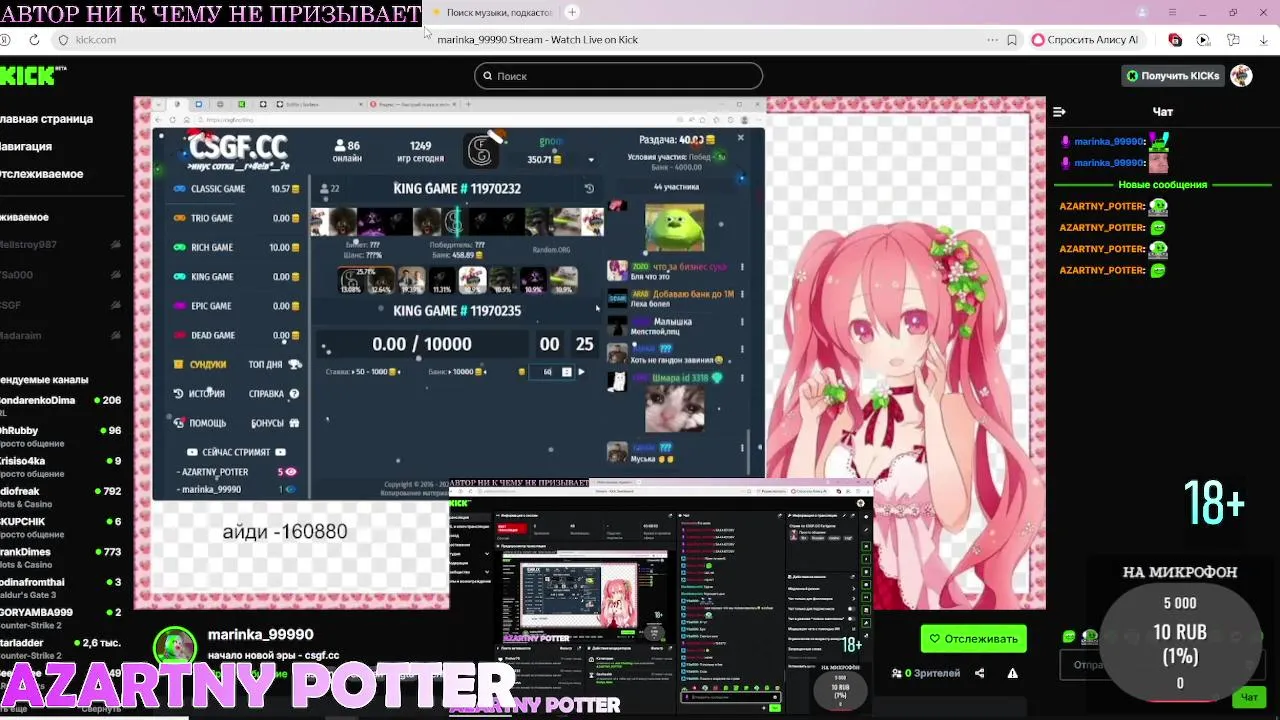Open the diofreak recommended channel
This screenshot has width=1280, height=720.
(60, 497)
